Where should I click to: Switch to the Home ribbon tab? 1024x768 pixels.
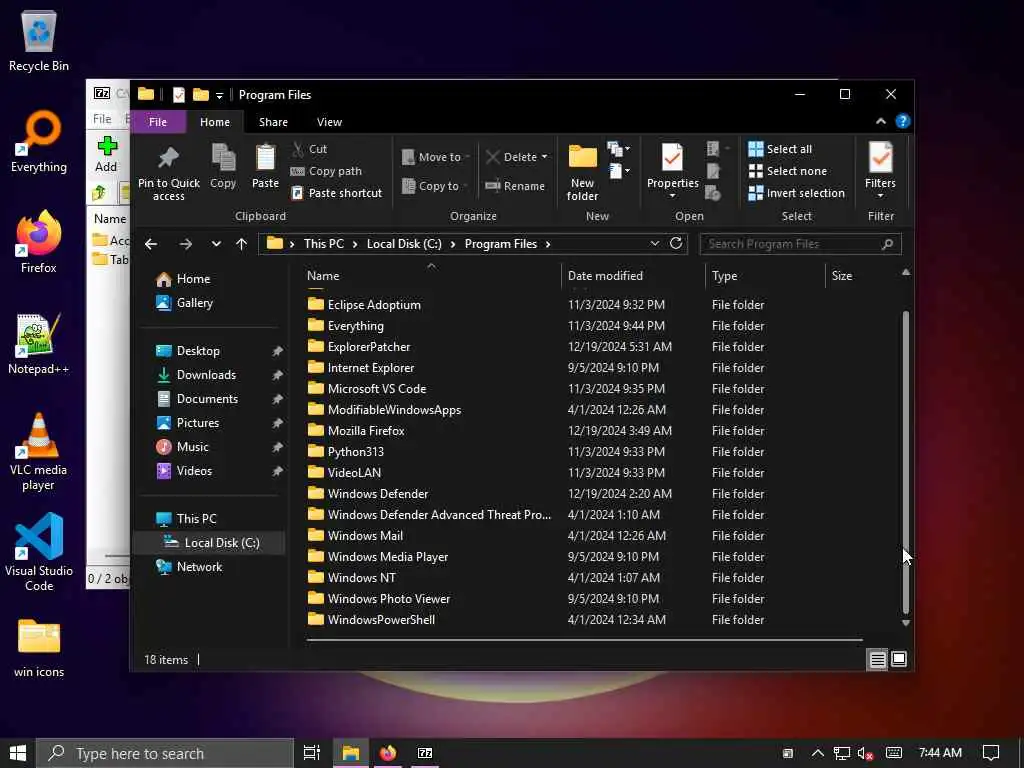pos(215,122)
